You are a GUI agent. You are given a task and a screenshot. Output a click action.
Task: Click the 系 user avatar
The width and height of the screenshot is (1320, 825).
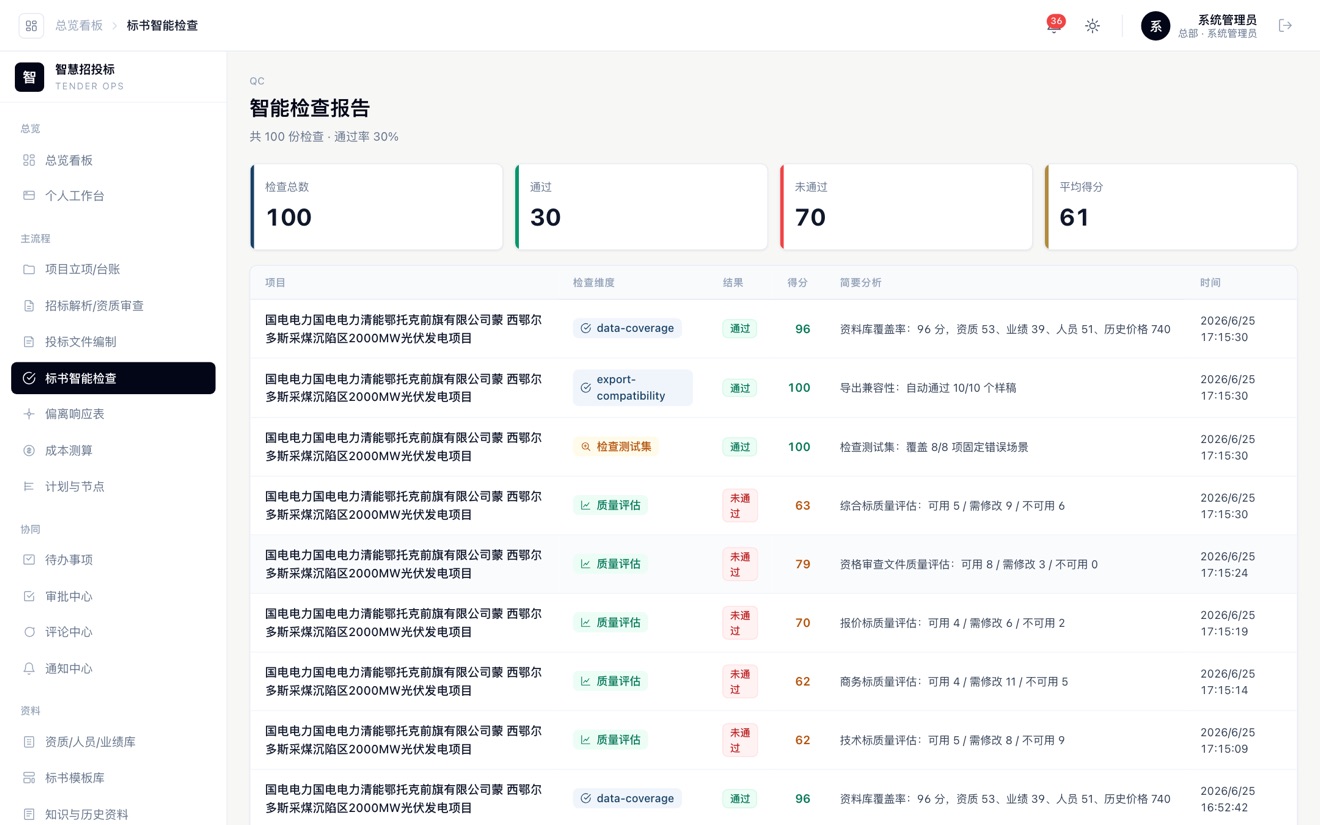tap(1155, 26)
